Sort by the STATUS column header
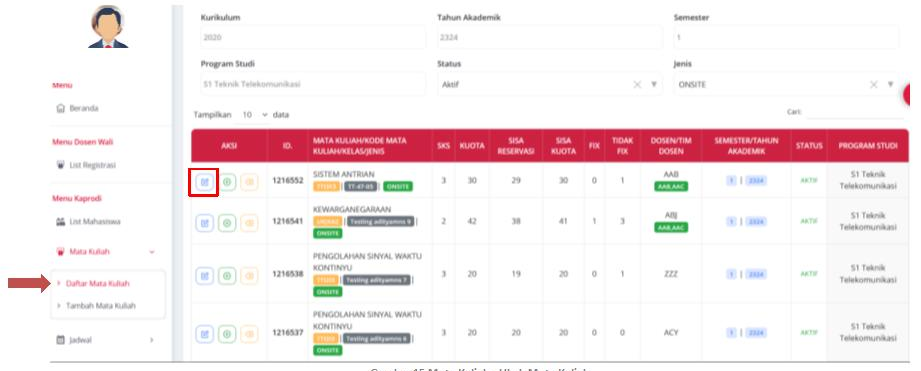The image size is (921, 371). tap(809, 146)
